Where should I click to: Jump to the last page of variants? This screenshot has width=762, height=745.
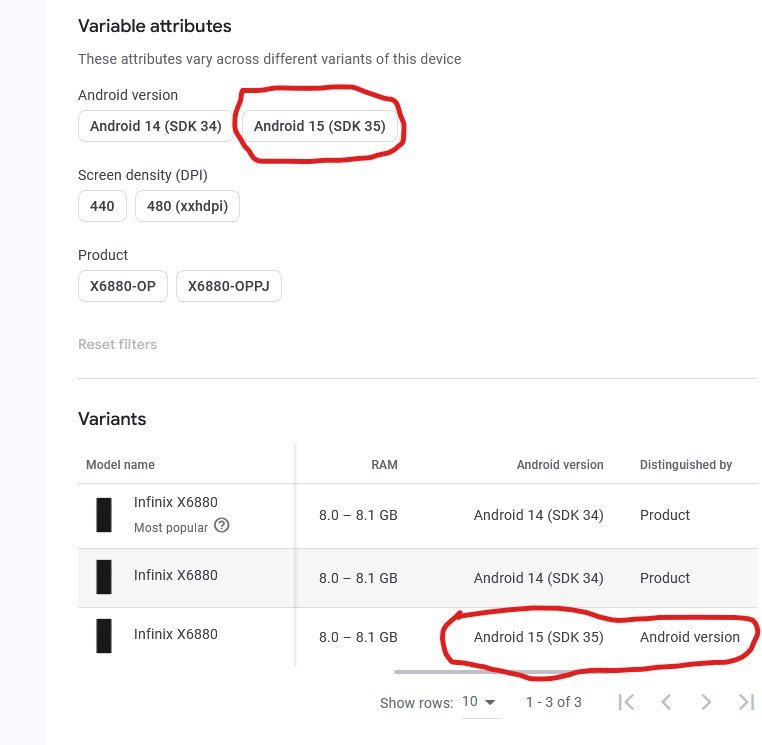(746, 702)
